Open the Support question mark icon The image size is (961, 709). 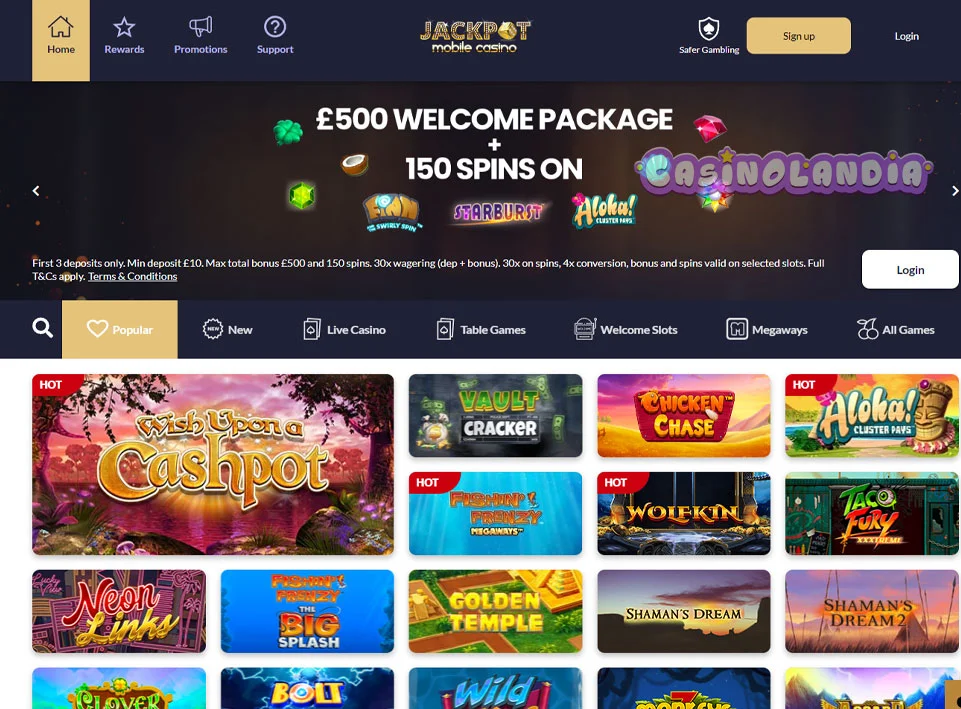coord(275,26)
